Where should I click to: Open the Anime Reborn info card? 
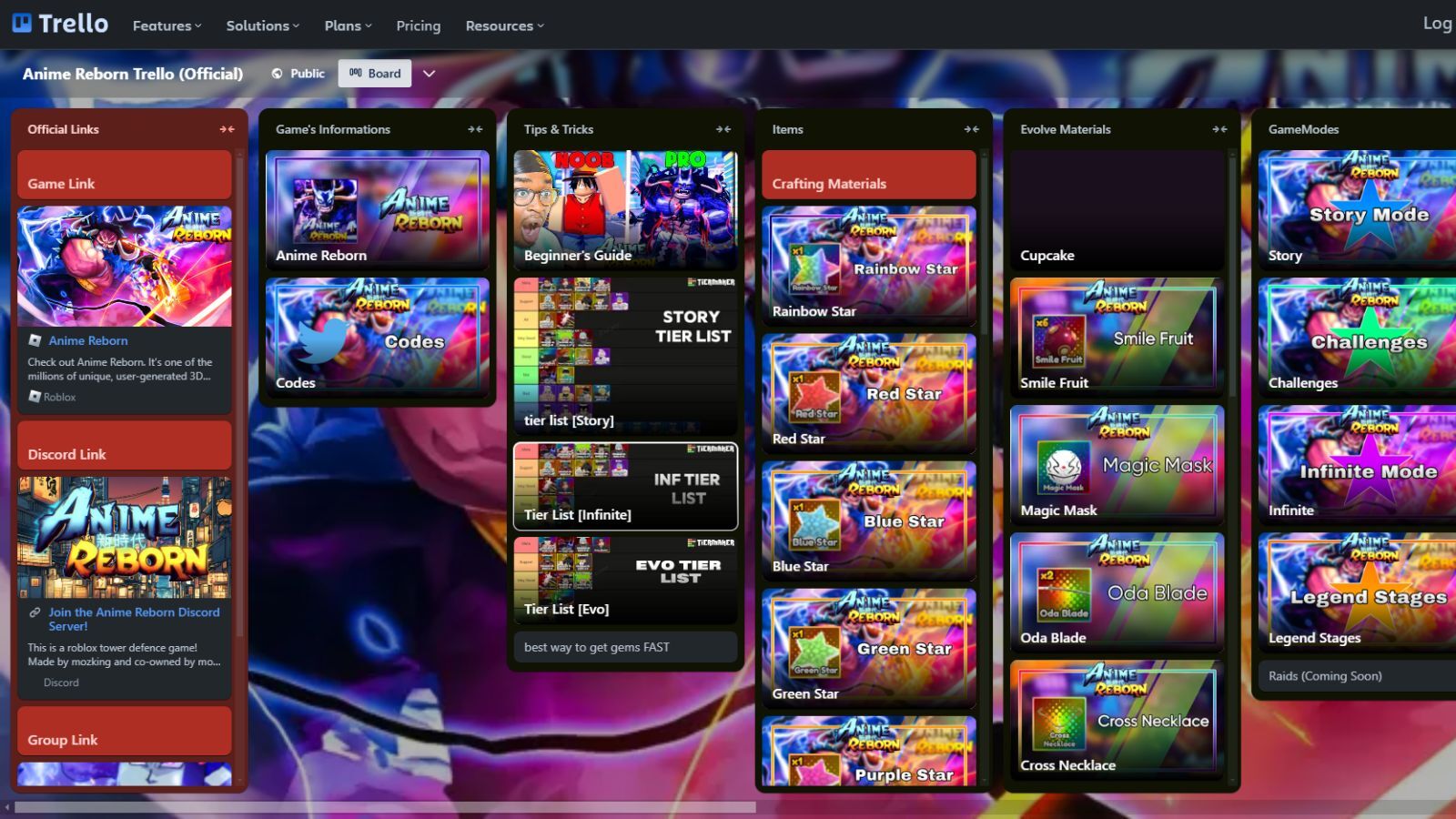tap(378, 210)
